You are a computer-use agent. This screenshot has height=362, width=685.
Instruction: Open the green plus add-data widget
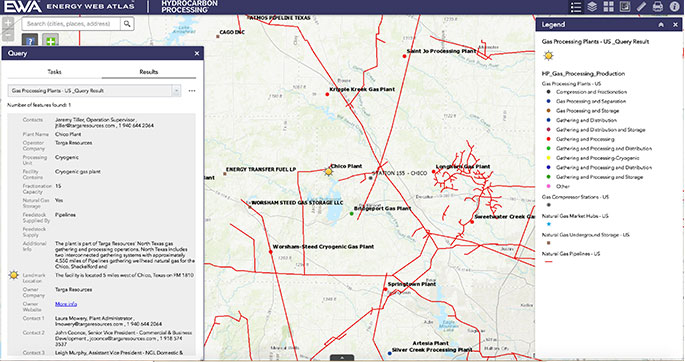coord(51,41)
